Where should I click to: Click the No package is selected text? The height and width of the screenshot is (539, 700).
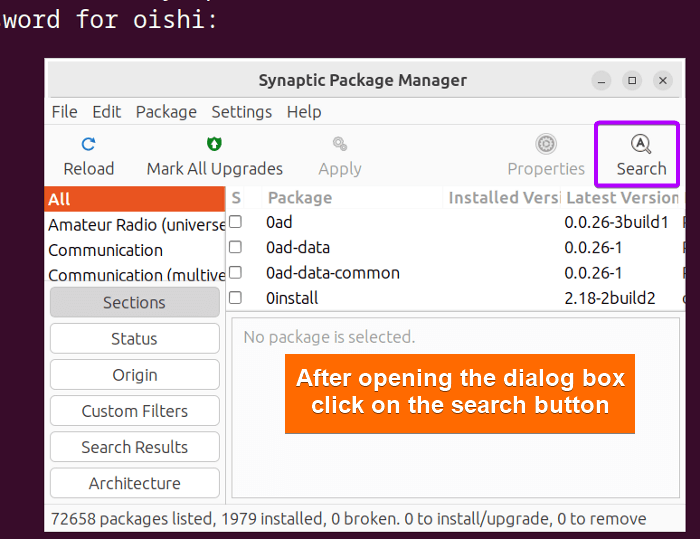pyautogui.click(x=329, y=337)
